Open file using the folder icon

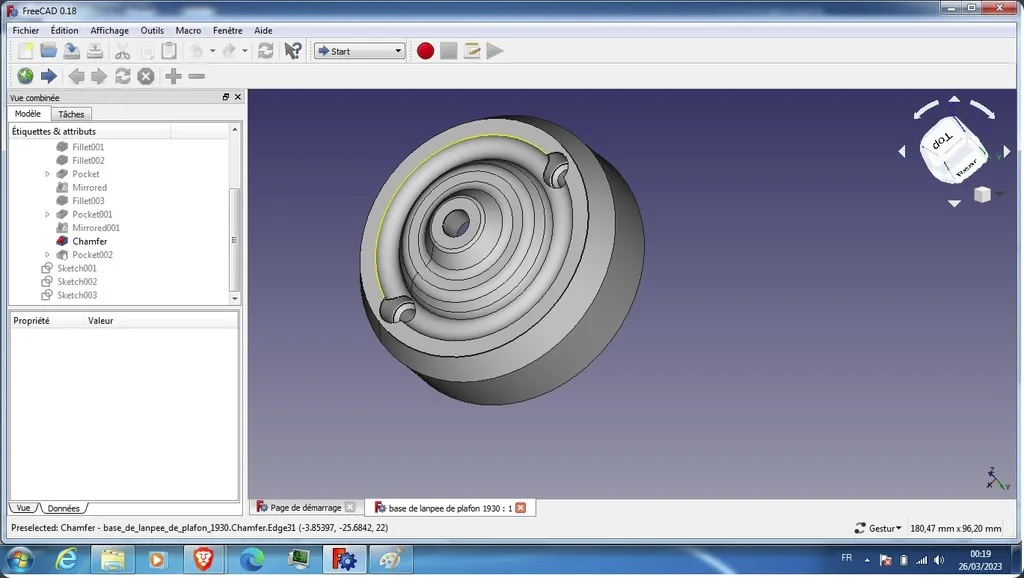(48, 51)
